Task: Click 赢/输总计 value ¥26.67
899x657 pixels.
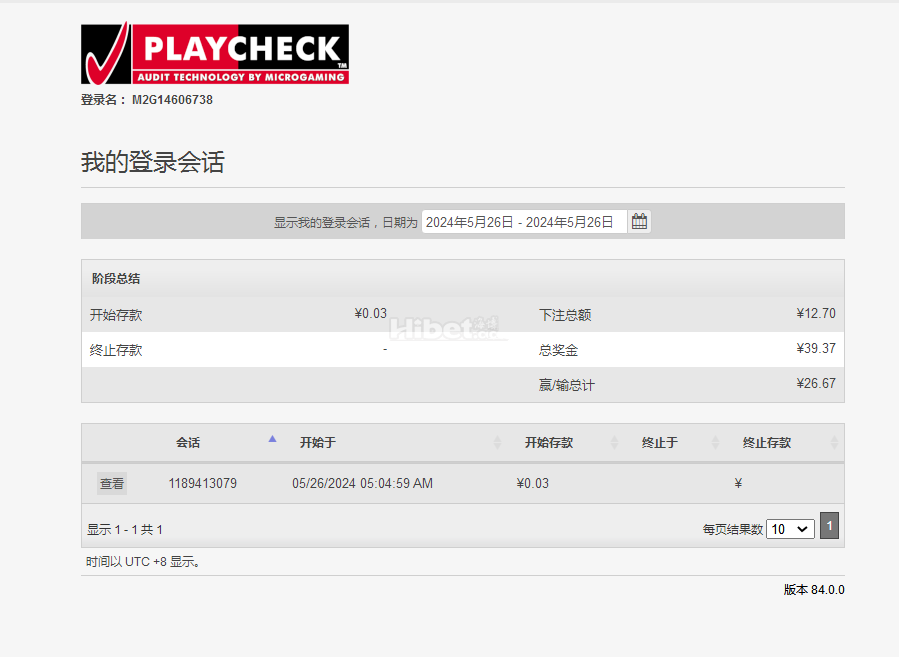Action: (x=816, y=384)
